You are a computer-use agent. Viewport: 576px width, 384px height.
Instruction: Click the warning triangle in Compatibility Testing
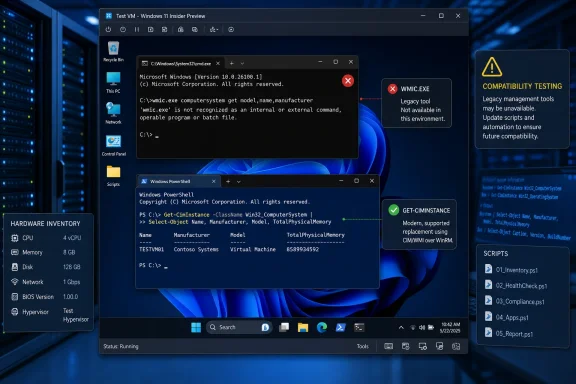[x=492, y=67]
